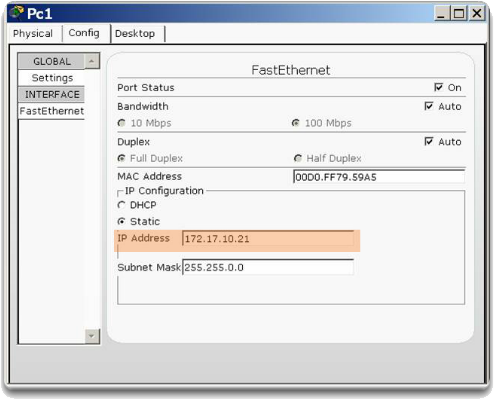
Task: Select the 100 Mbps radio button
Action: [x=295, y=123]
